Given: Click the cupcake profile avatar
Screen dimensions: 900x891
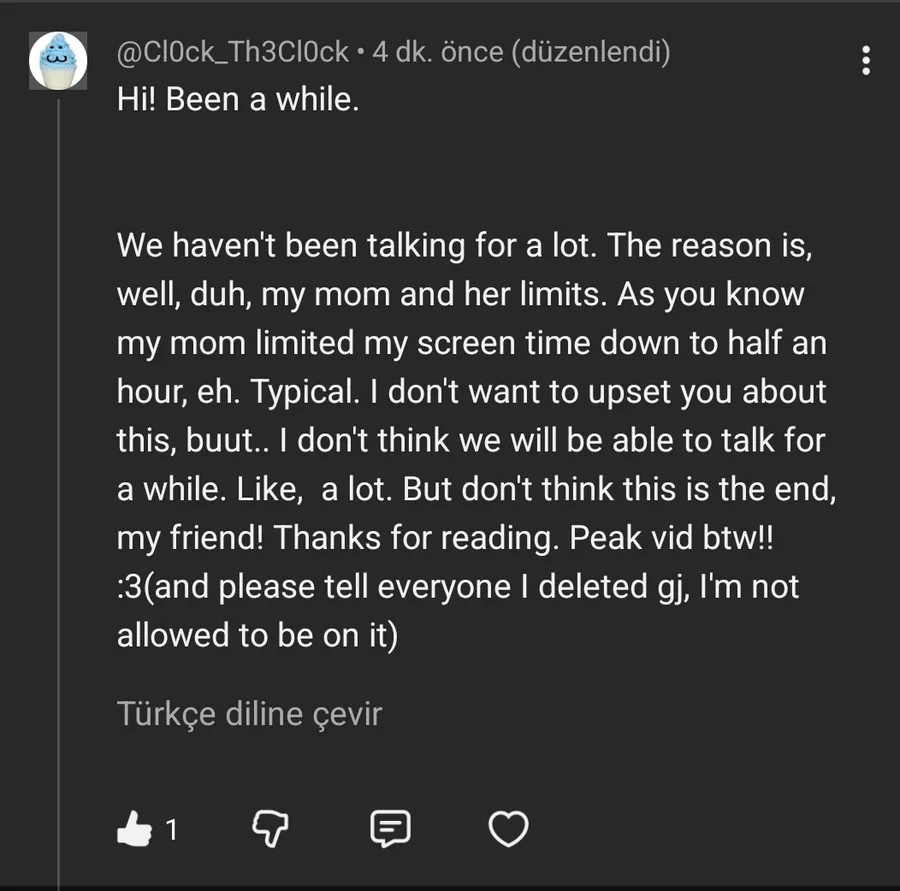Looking at the screenshot, I should coord(58,60).
